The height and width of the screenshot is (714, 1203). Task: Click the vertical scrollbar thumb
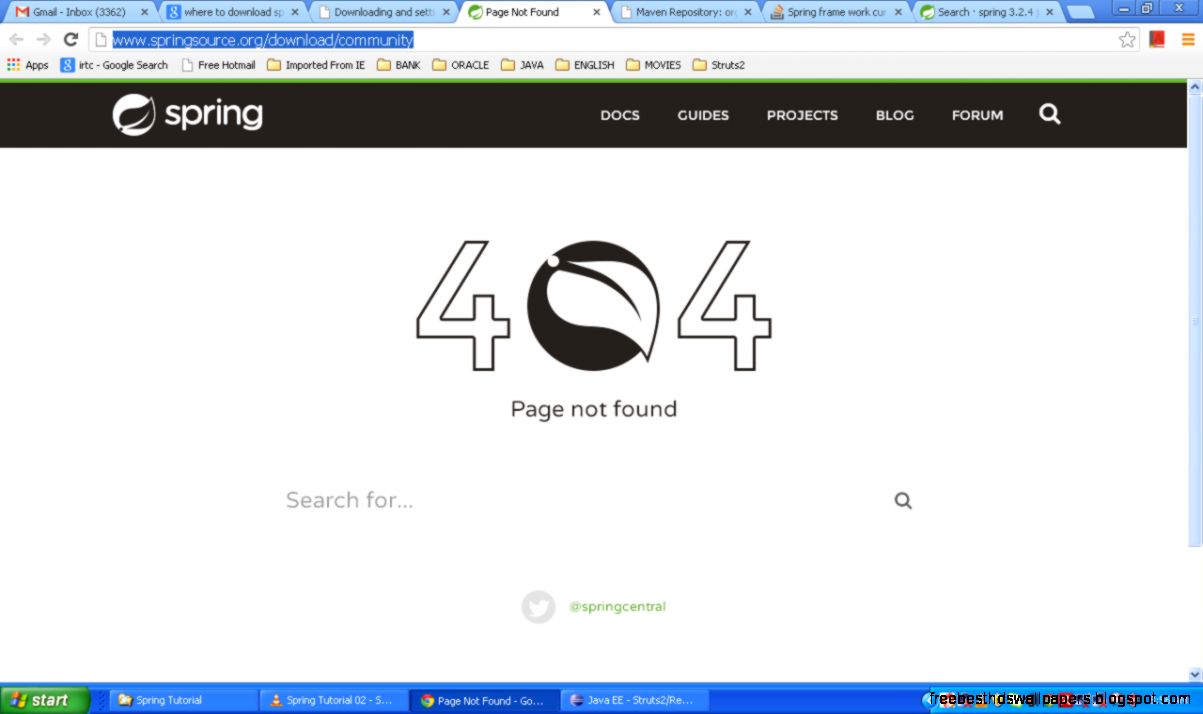click(1194, 320)
